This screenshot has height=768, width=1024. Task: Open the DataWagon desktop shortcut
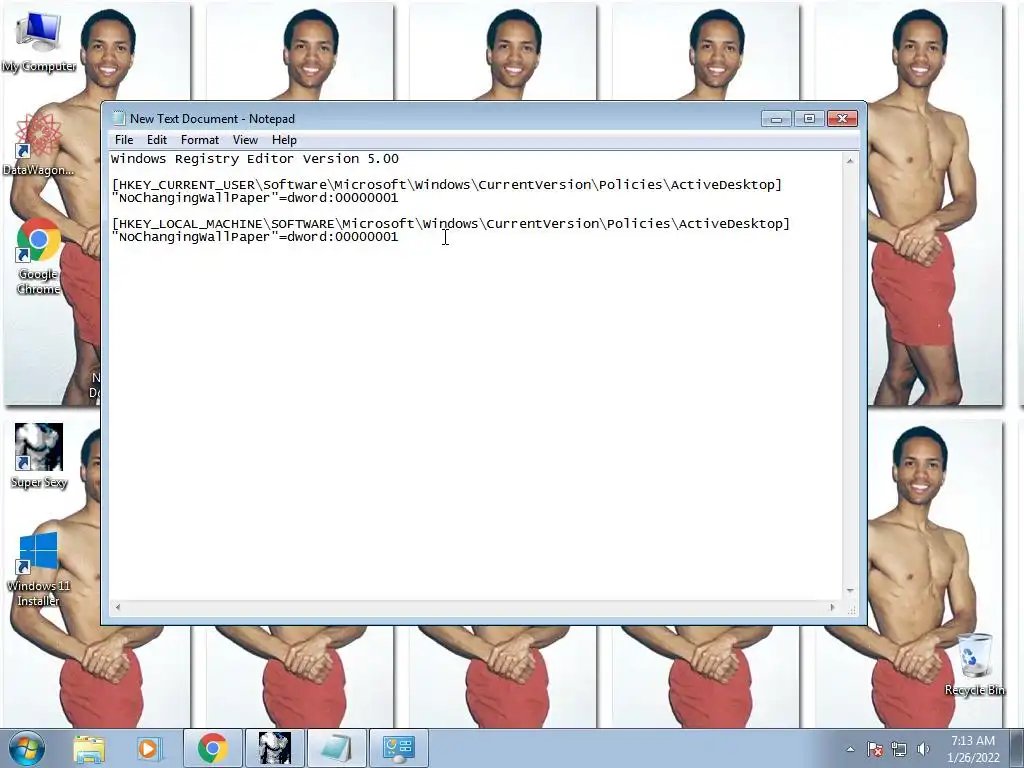click(39, 145)
